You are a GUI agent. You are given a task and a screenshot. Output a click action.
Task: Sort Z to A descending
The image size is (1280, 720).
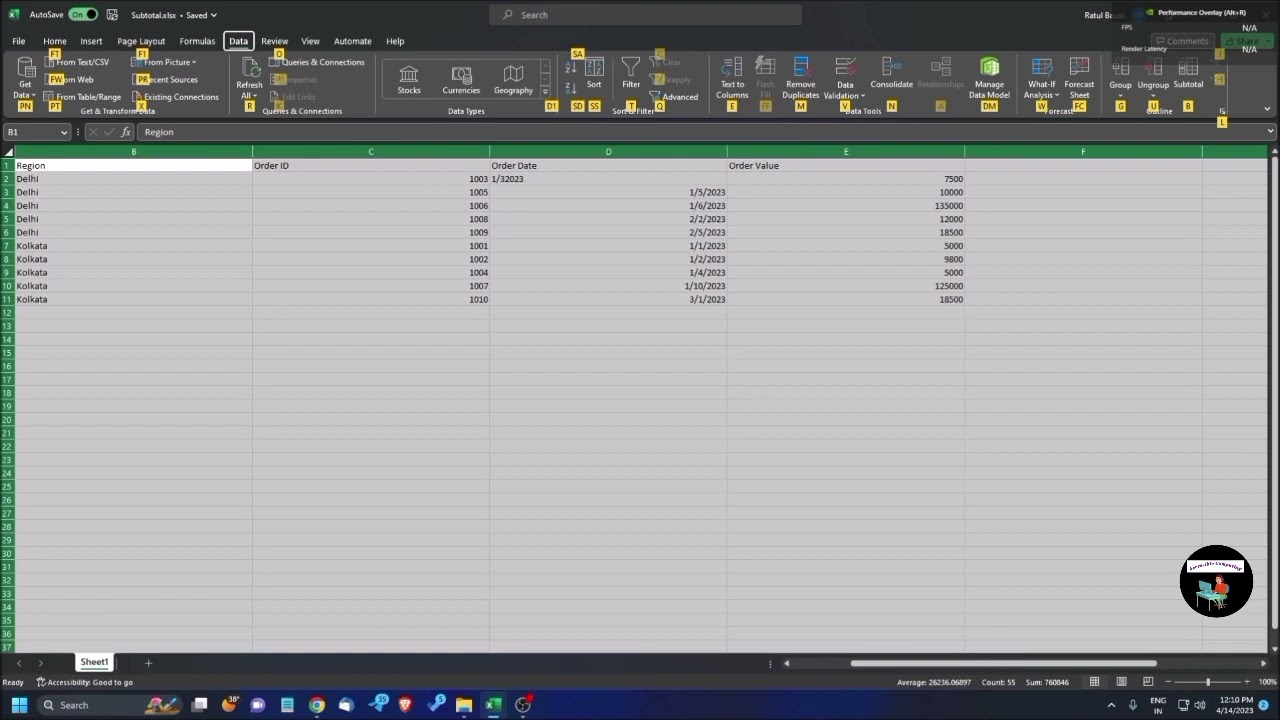[x=571, y=87]
